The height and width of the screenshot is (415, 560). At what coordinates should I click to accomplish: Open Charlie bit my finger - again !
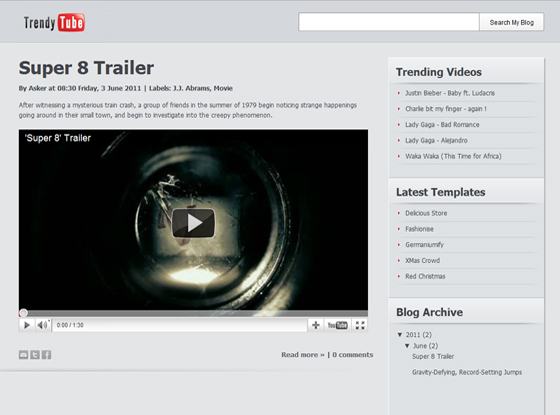446,109
